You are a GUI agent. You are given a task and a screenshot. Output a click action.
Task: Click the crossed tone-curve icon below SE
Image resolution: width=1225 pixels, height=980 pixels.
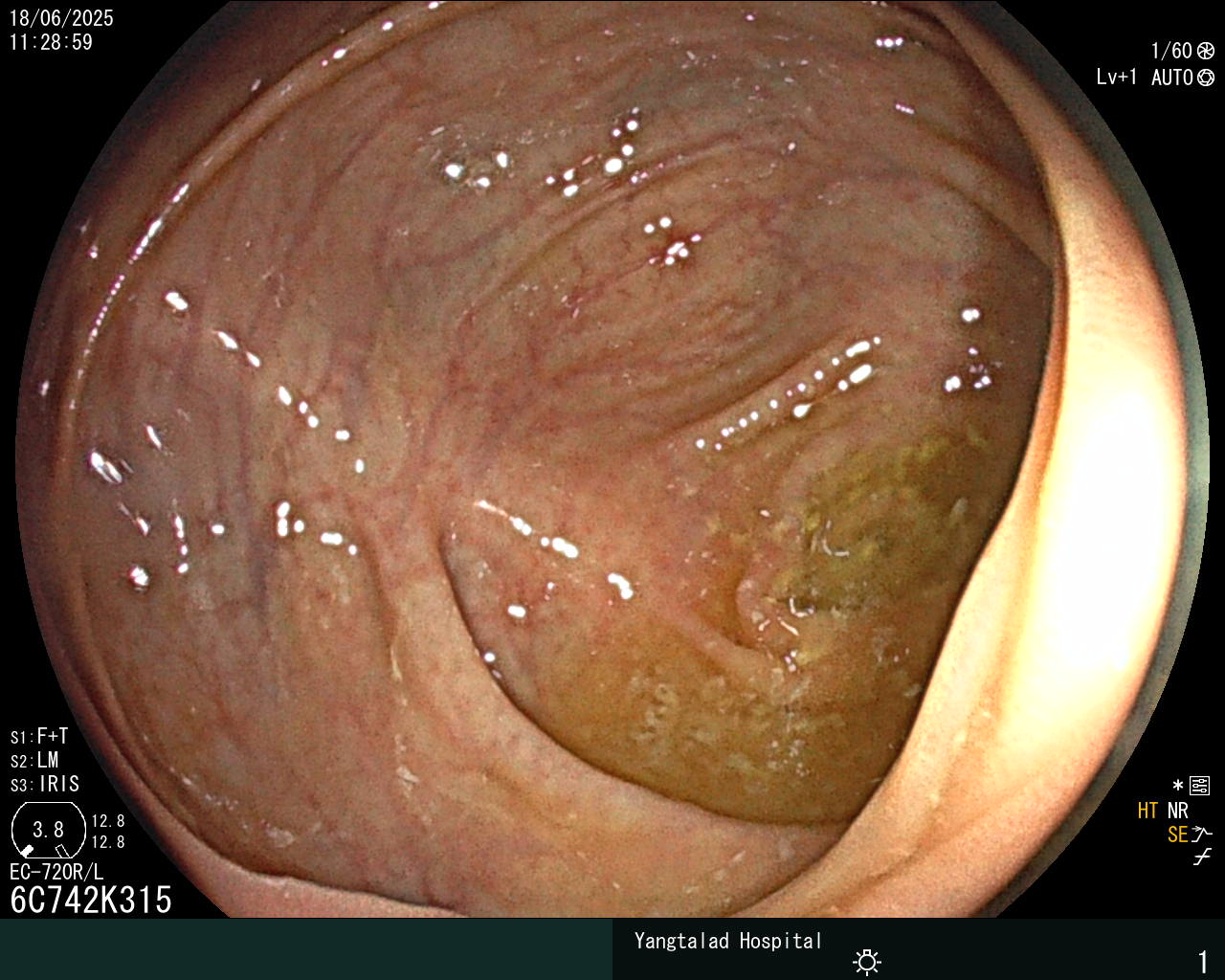(1202, 857)
